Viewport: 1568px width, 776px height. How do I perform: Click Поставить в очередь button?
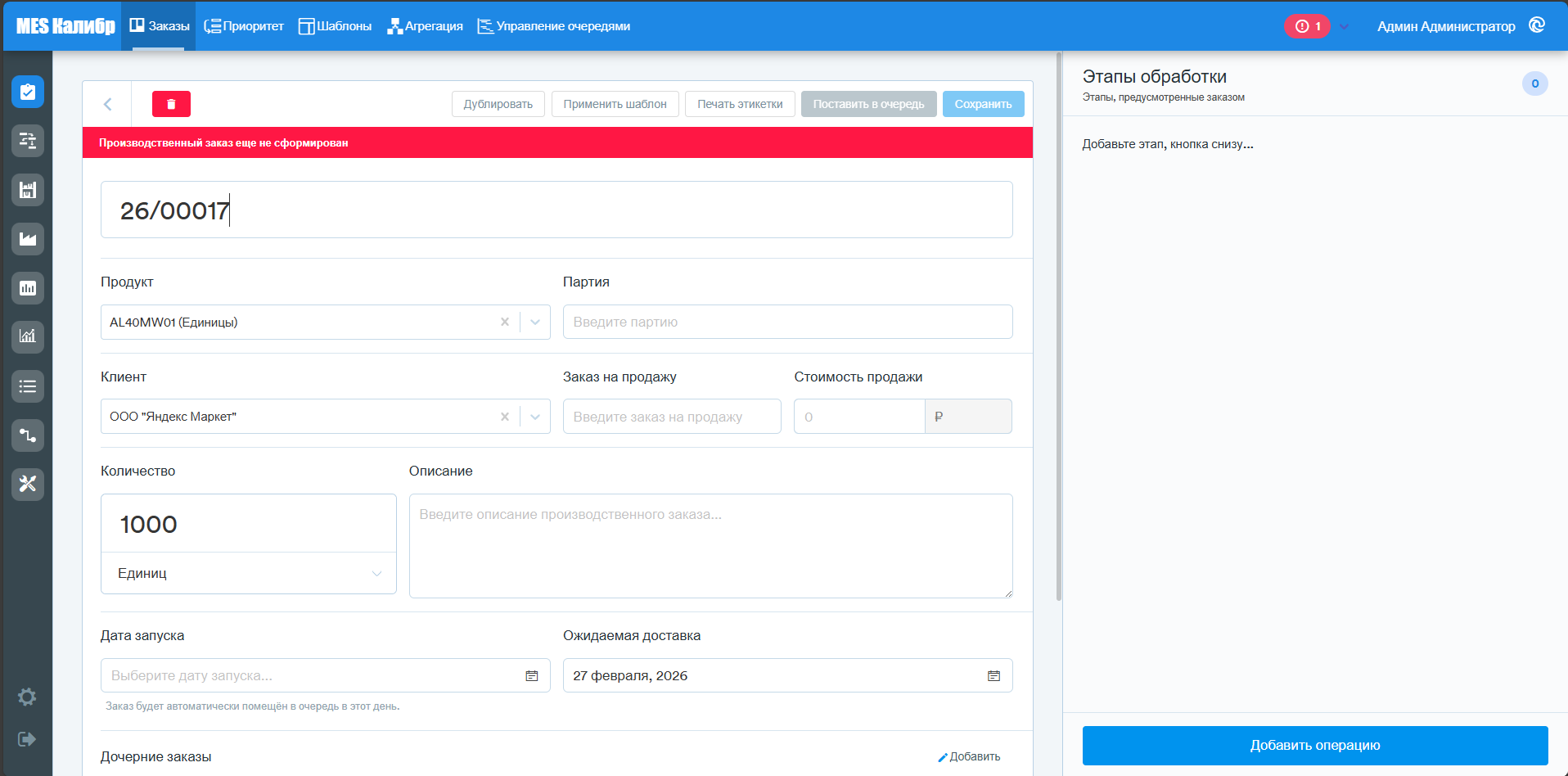point(868,104)
